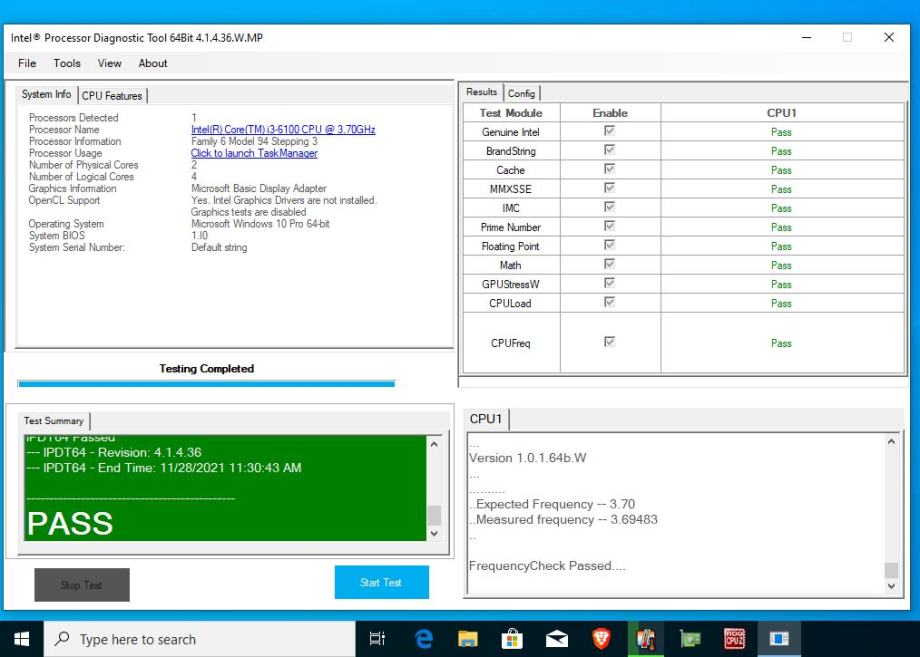Toggle the BrandString test checkbox
This screenshot has width=920, height=657.
610,150
